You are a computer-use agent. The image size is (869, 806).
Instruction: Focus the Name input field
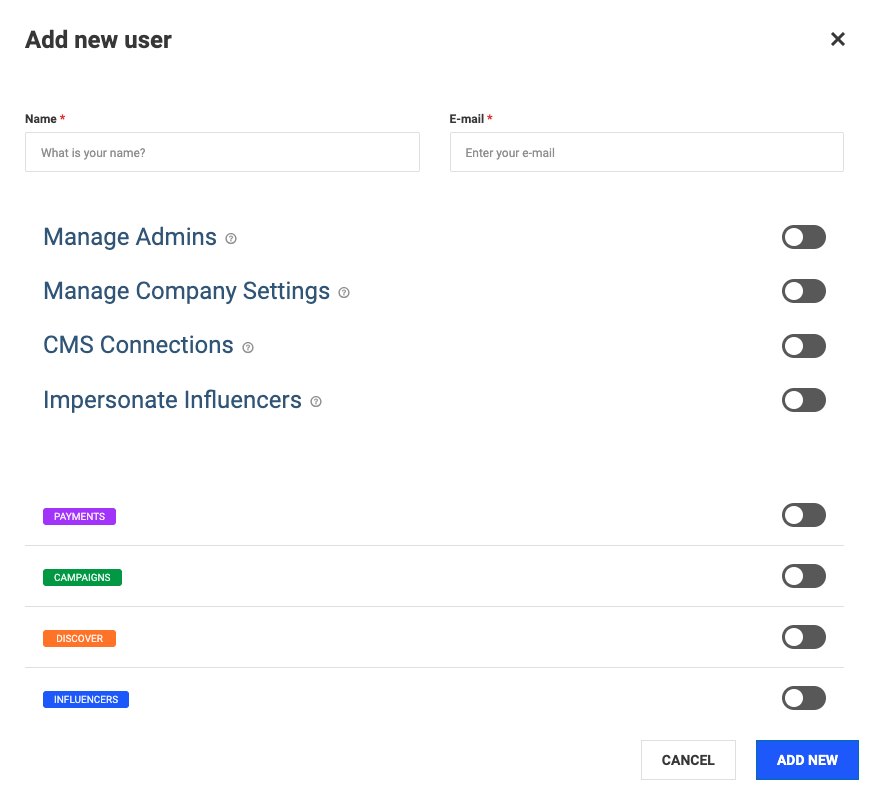click(222, 152)
